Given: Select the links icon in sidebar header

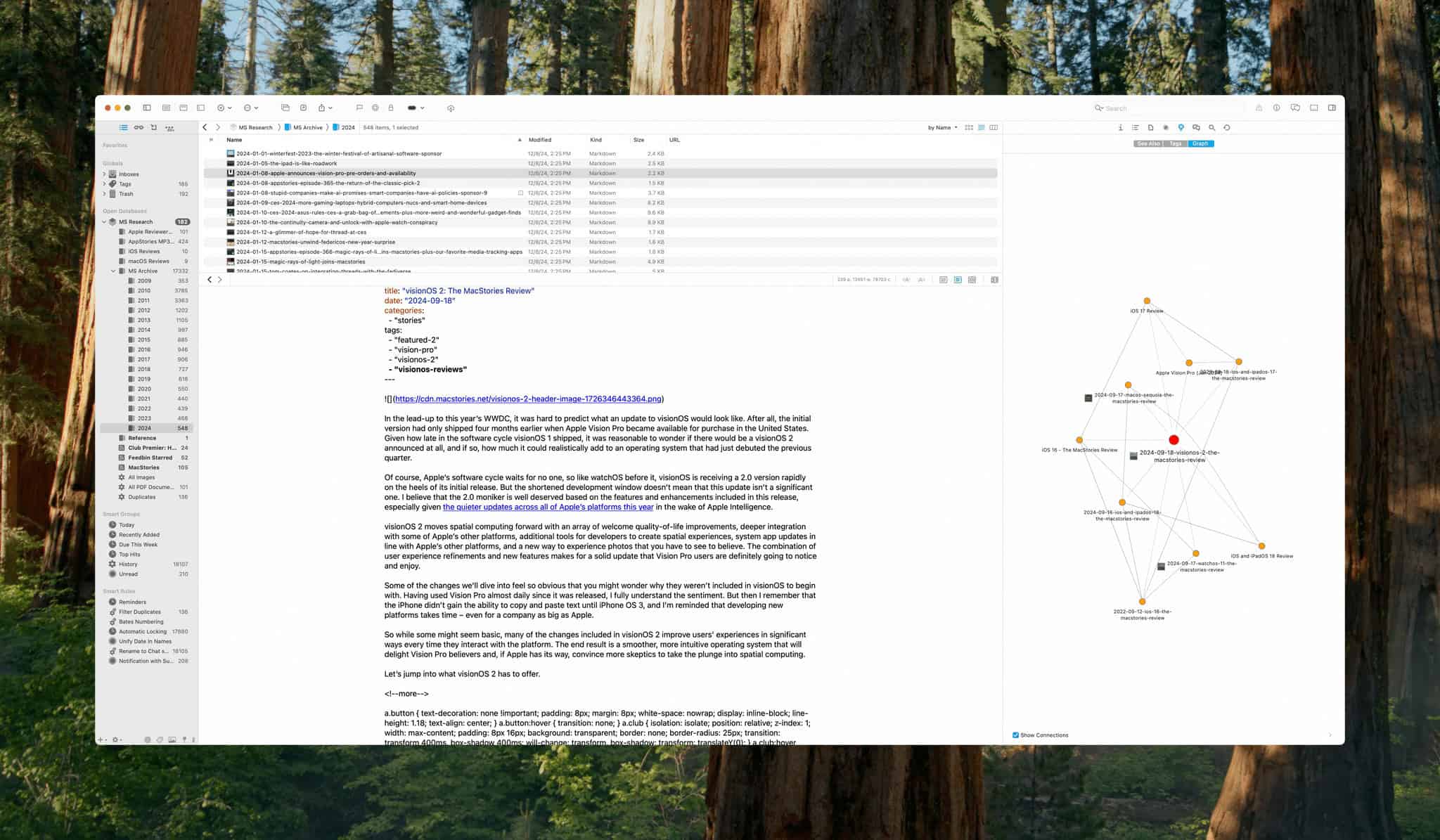Looking at the screenshot, I should coord(139,127).
